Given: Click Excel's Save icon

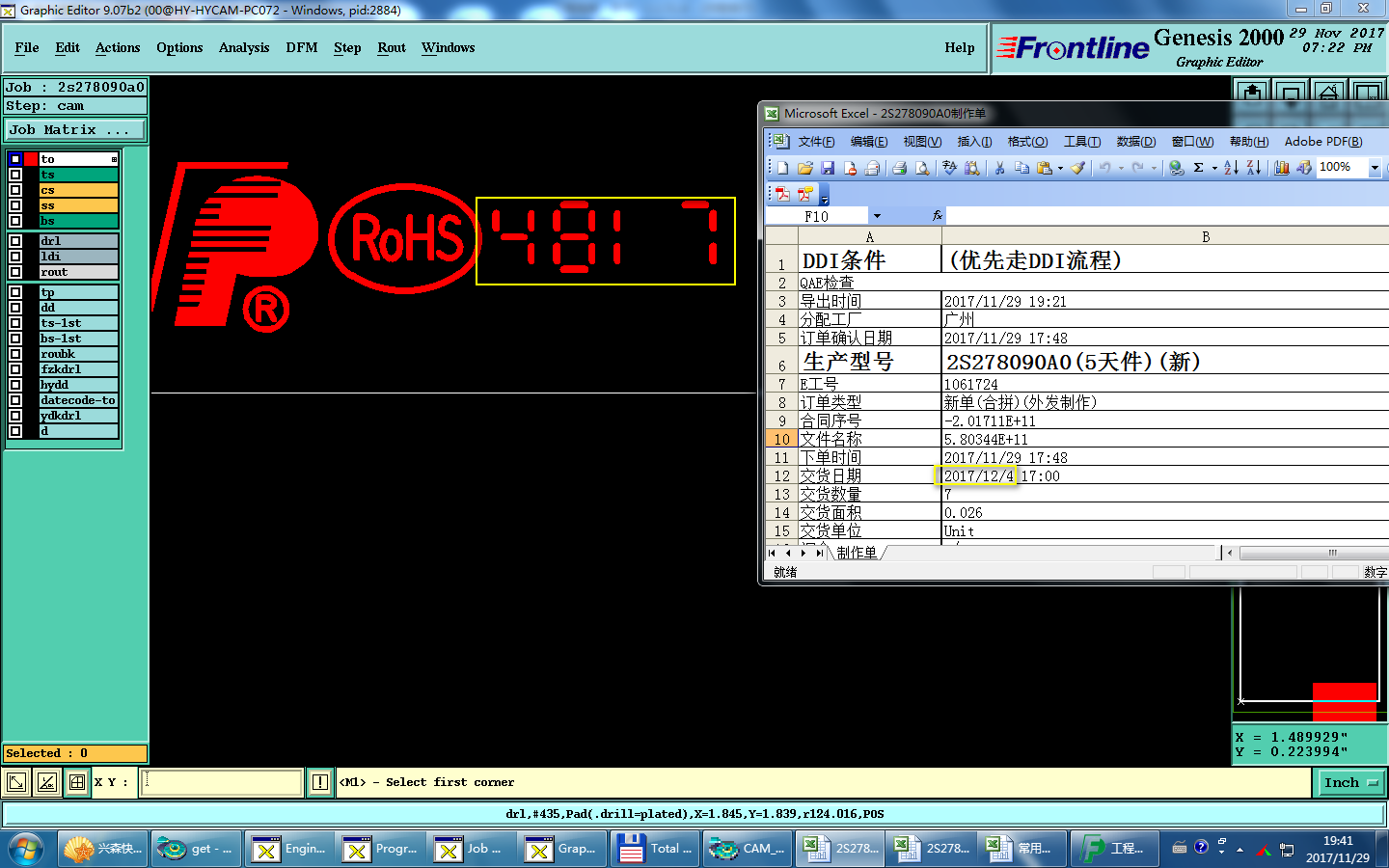Looking at the screenshot, I should pos(828,168).
